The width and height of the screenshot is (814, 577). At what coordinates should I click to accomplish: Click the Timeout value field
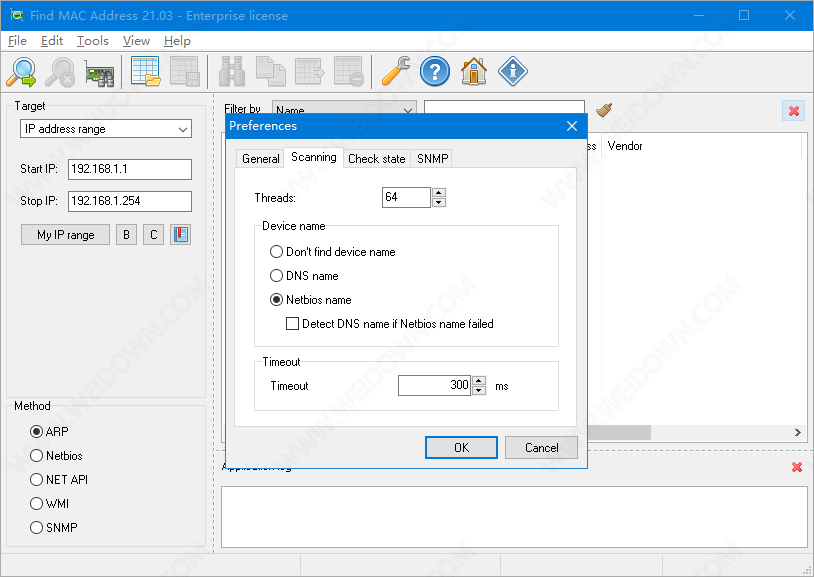tap(435, 385)
